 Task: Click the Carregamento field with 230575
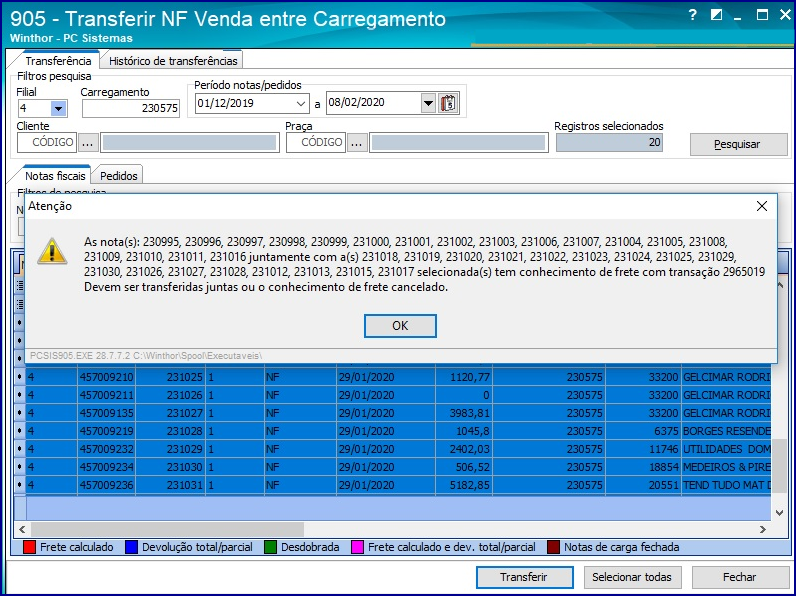pos(131,108)
